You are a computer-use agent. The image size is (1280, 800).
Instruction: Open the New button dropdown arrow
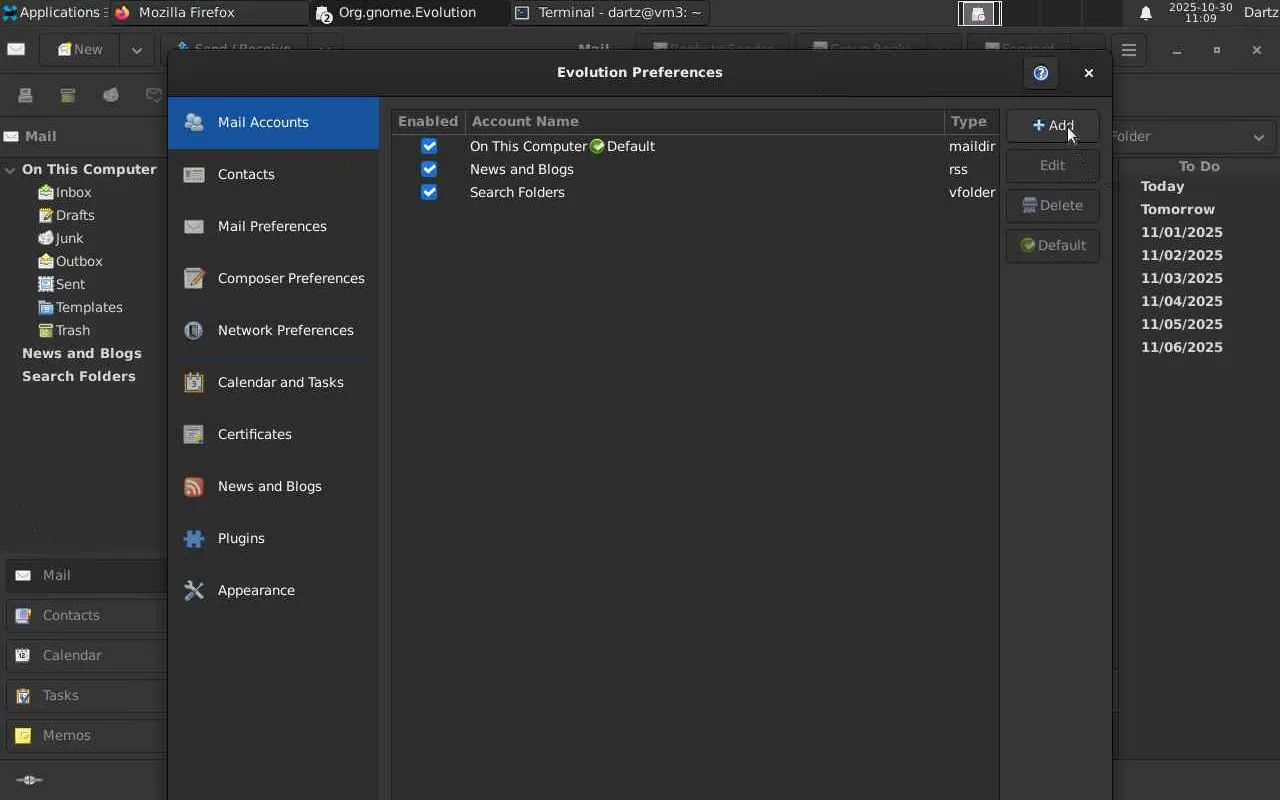click(x=136, y=50)
